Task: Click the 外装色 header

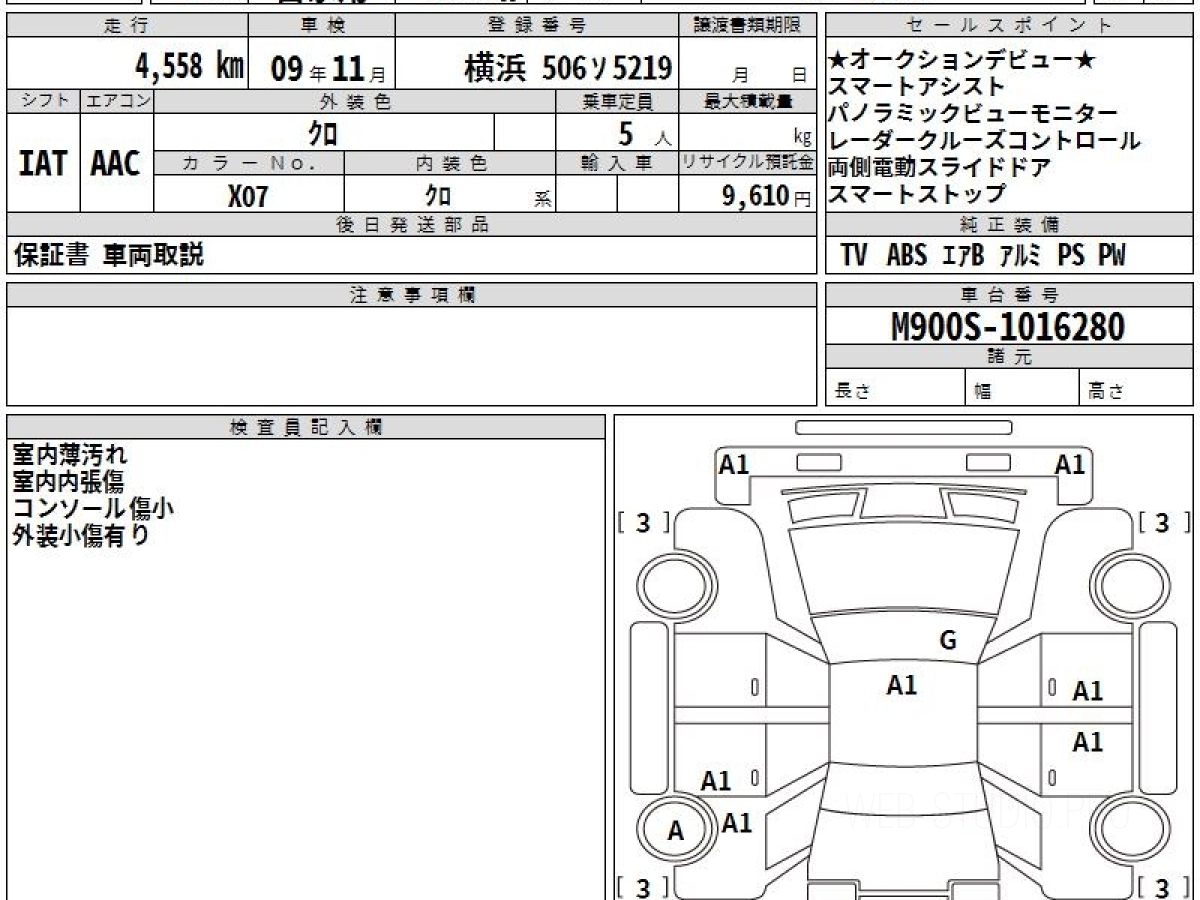Action: pyautogui.click(x=355, y=101)
